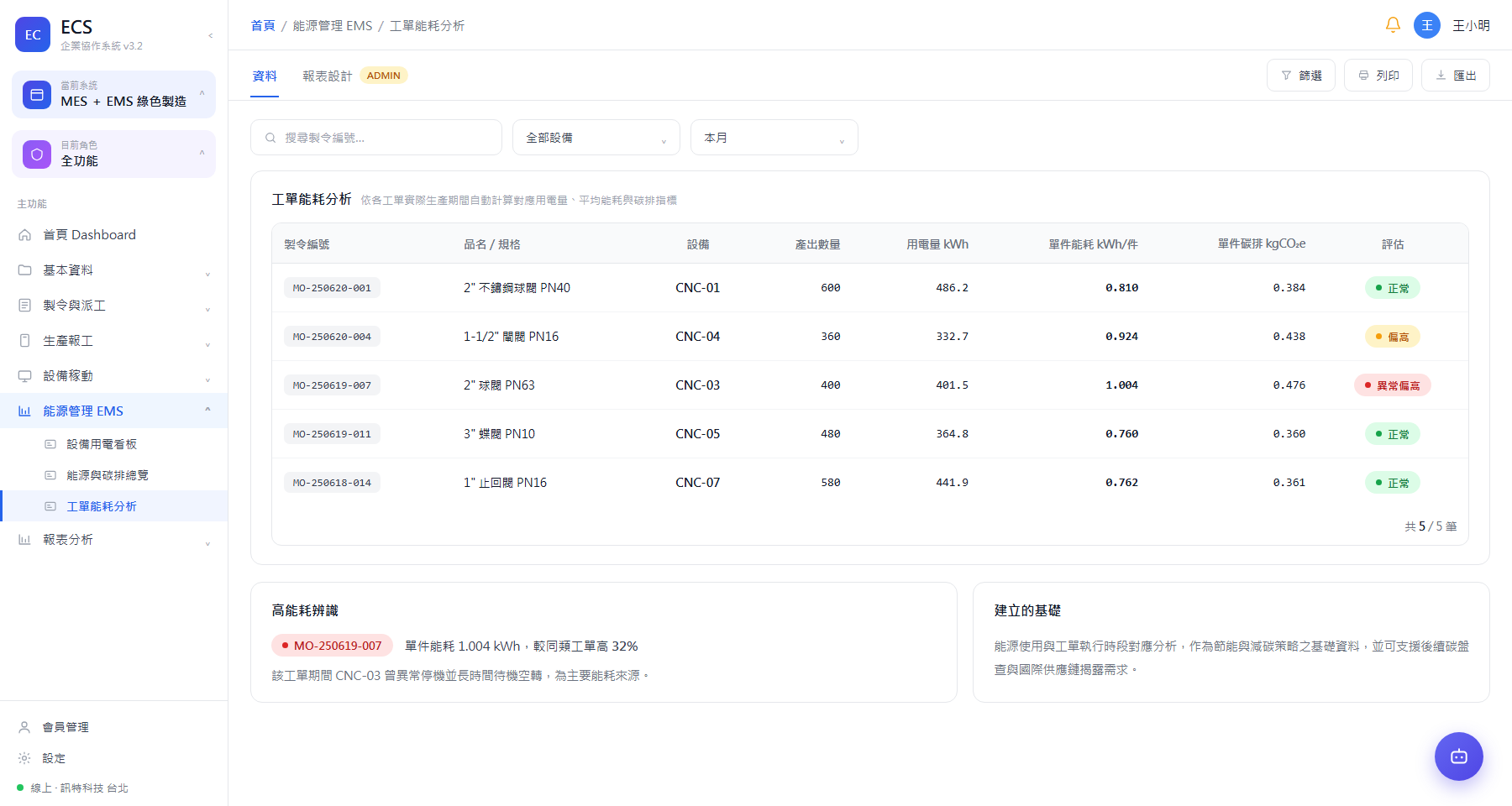
Task: Click the 會員管理 person icon
Action: point(25,727)
